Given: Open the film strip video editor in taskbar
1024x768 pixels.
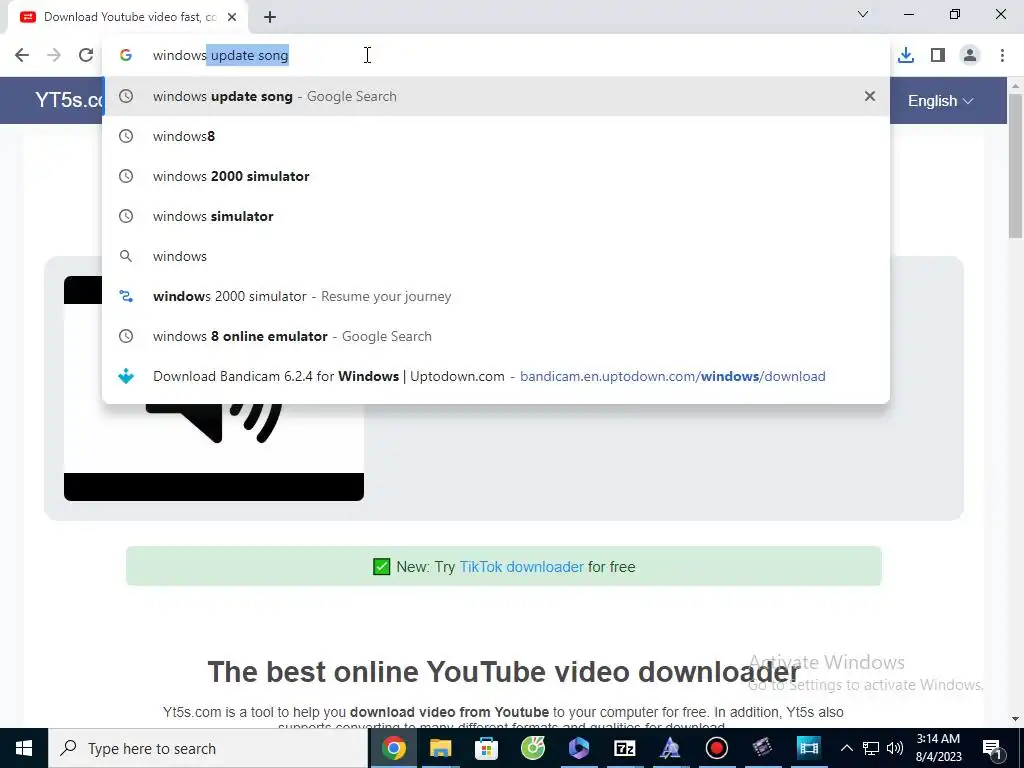Looking at the screenshot, I should pyautogui.click(x=808, y=748).
